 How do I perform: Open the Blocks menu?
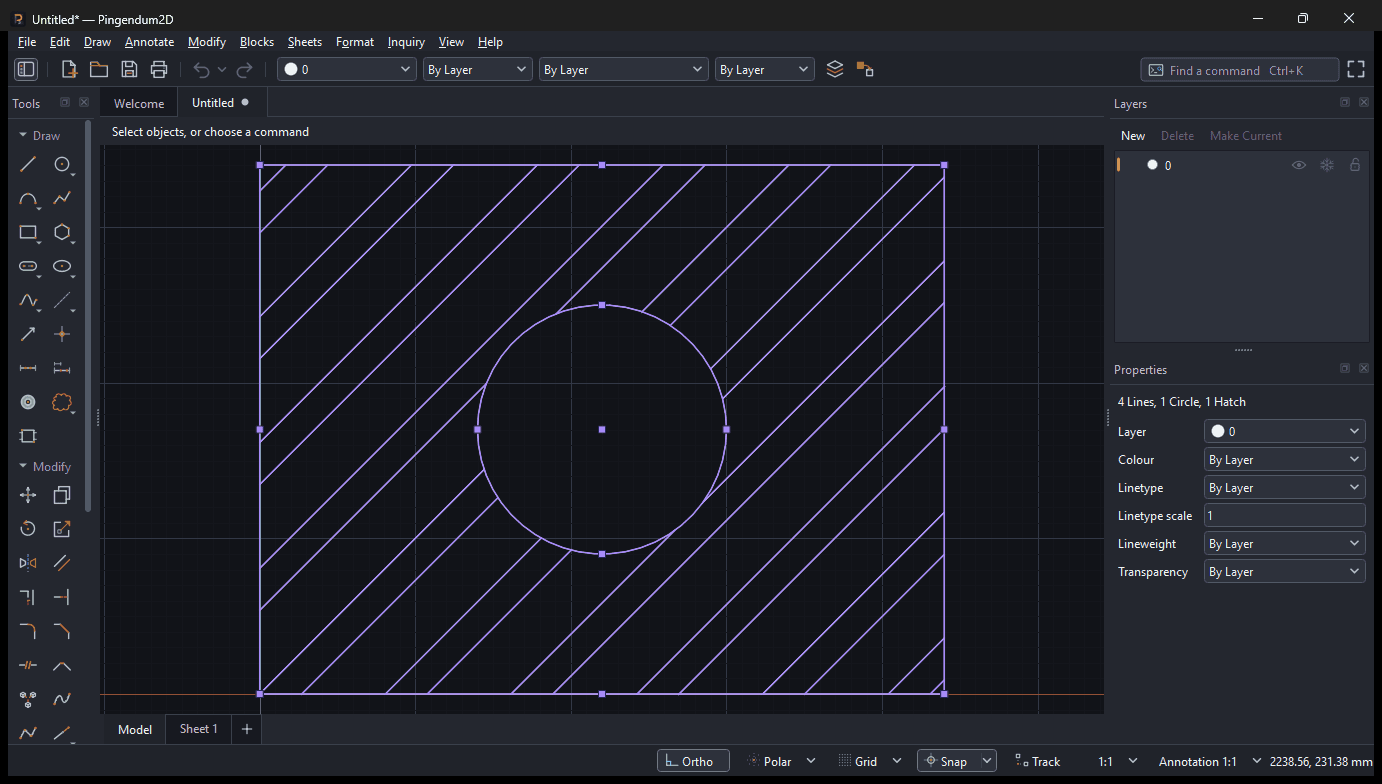click(x=257, y=42)
